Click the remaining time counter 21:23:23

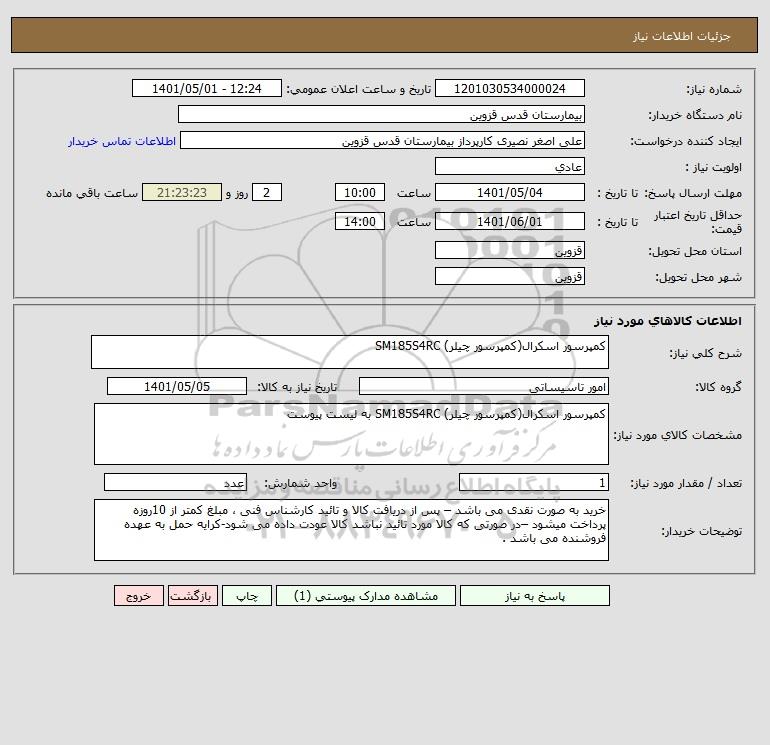[182, 193]
